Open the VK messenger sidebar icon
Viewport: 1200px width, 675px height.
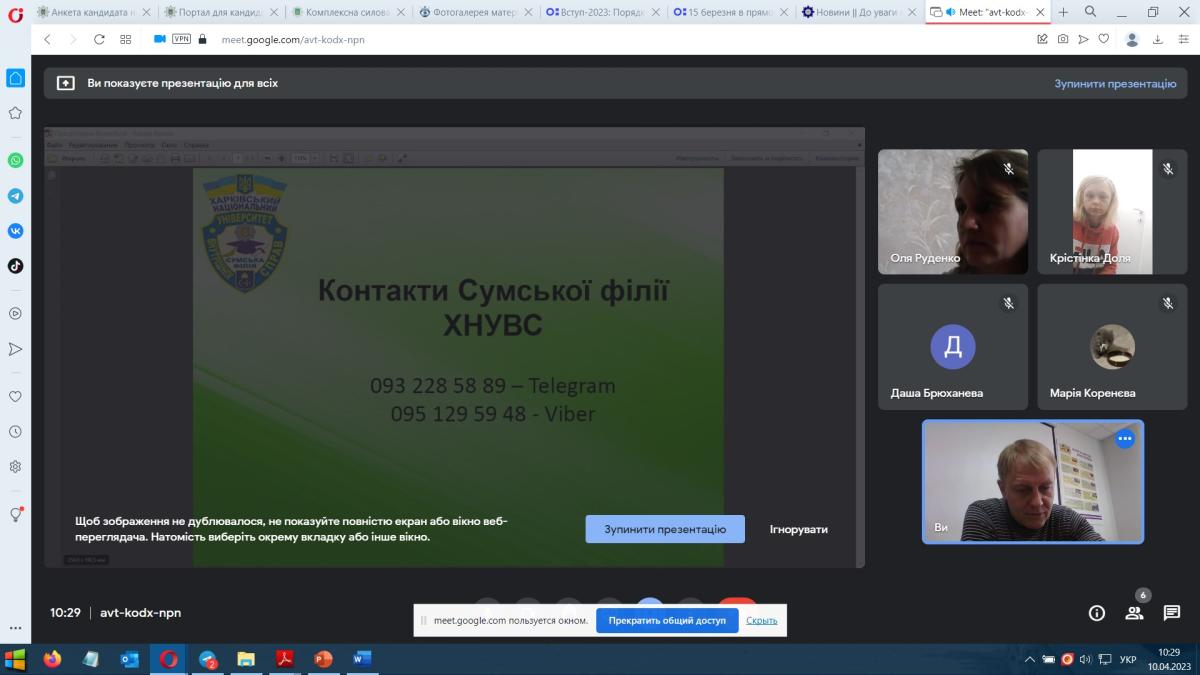click(x=15, y=231)
